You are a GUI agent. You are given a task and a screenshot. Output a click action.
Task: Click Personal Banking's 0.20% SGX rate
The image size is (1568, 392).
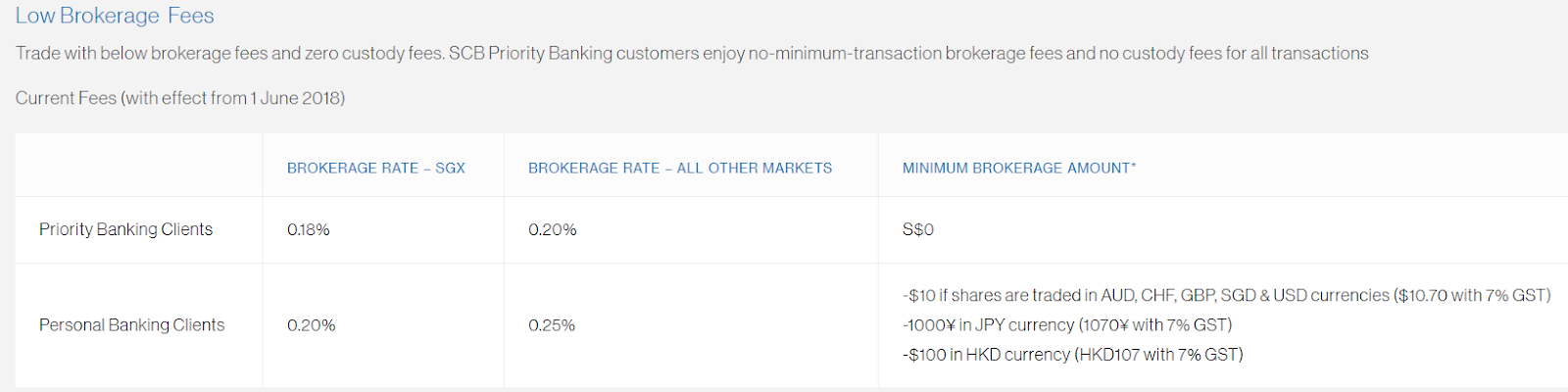(311, 325)
